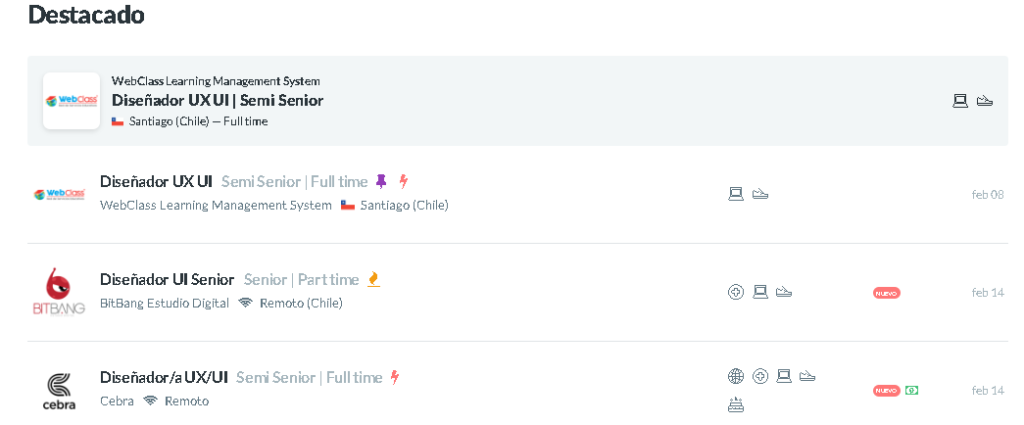Click the purple pin icon beside Diseñador UX UI
1024x425 pixels.
tap(381, 181)
